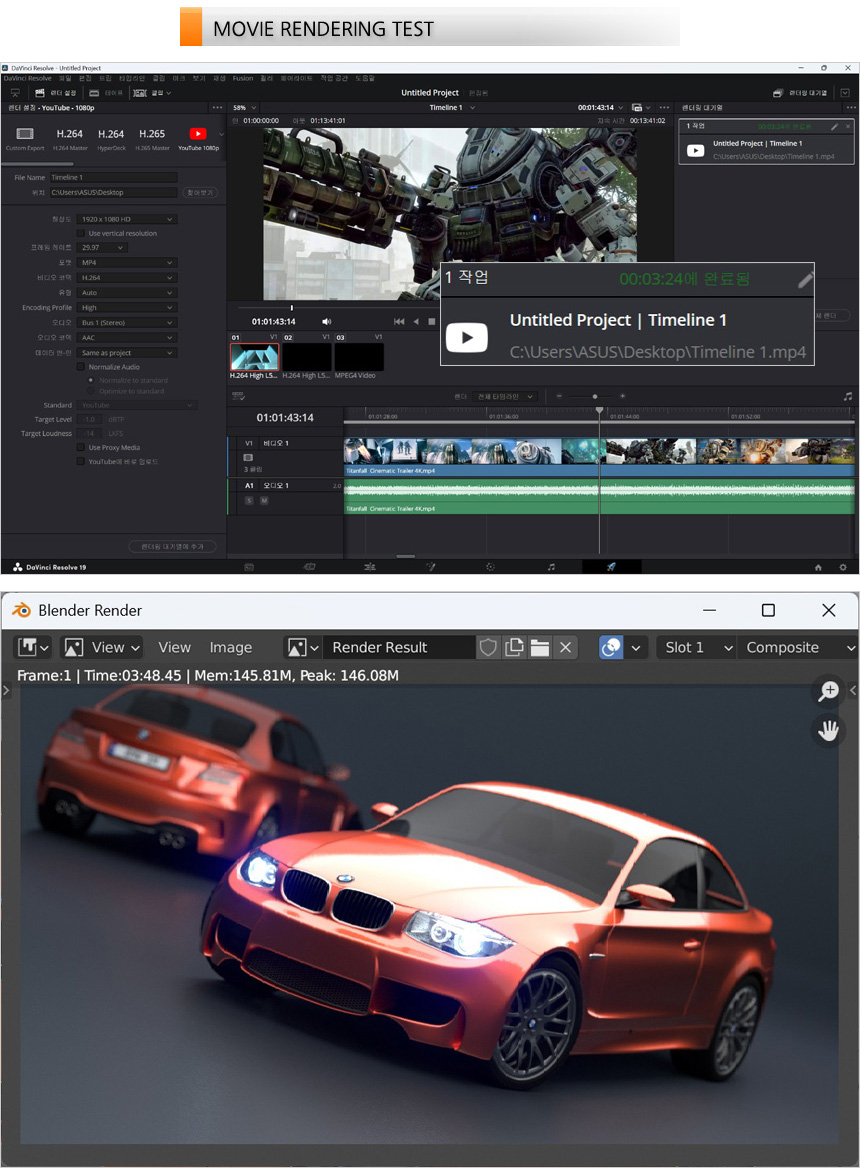Open the 1920 x 1080 HD resolution dropdown
The width and height of the screenshot is (860, 1171).
[x=127, y=219]
